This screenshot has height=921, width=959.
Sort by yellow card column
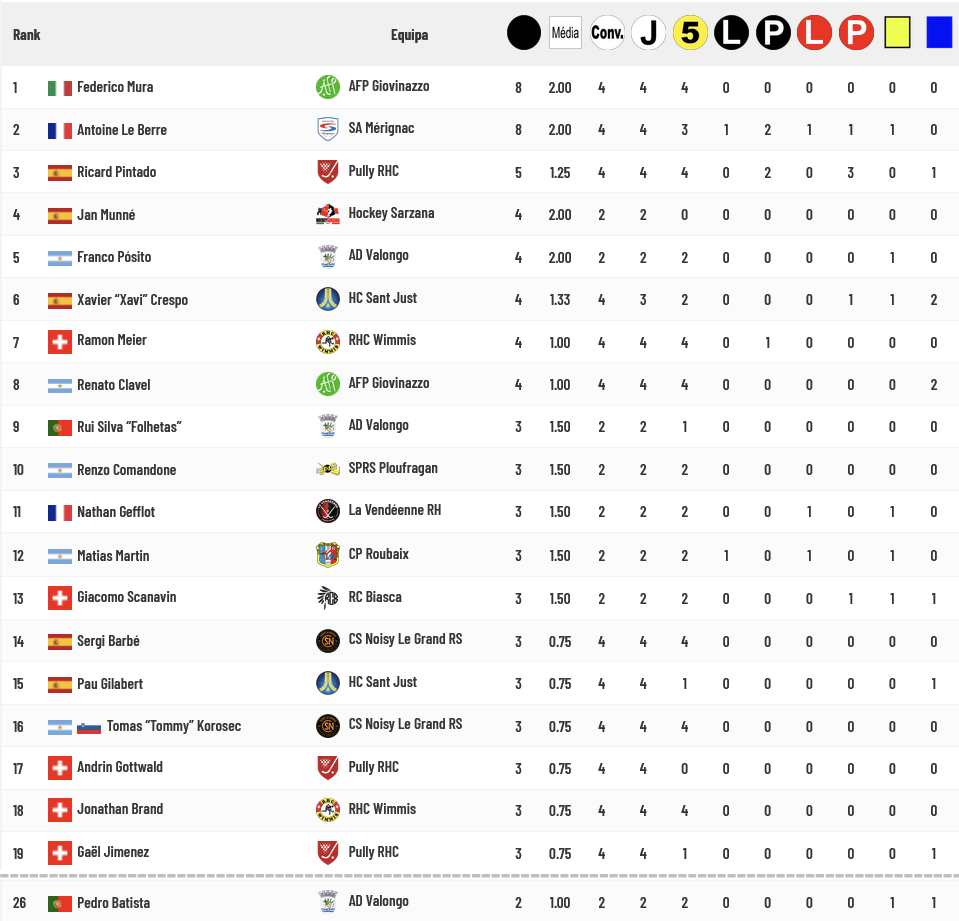pos(897,33)
